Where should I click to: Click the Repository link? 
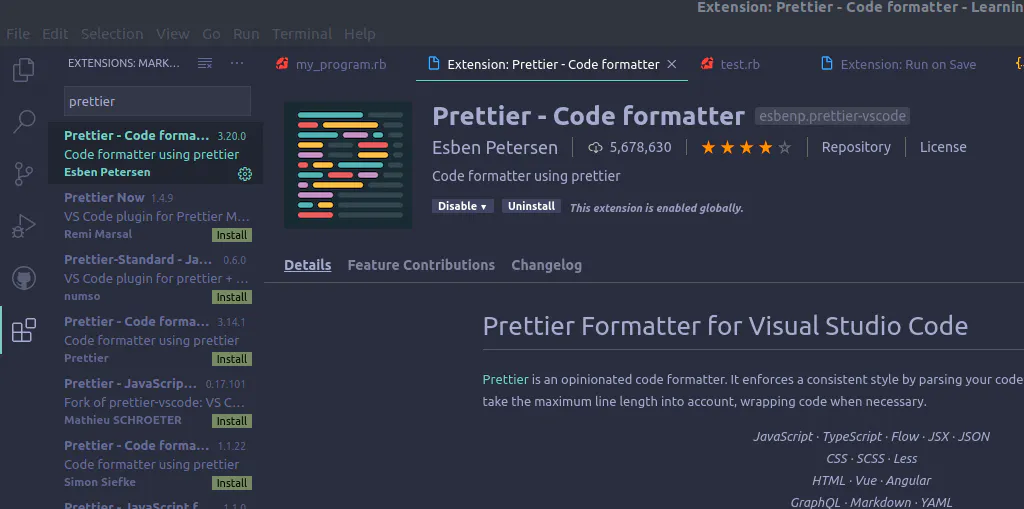click(x=855, y=147)
